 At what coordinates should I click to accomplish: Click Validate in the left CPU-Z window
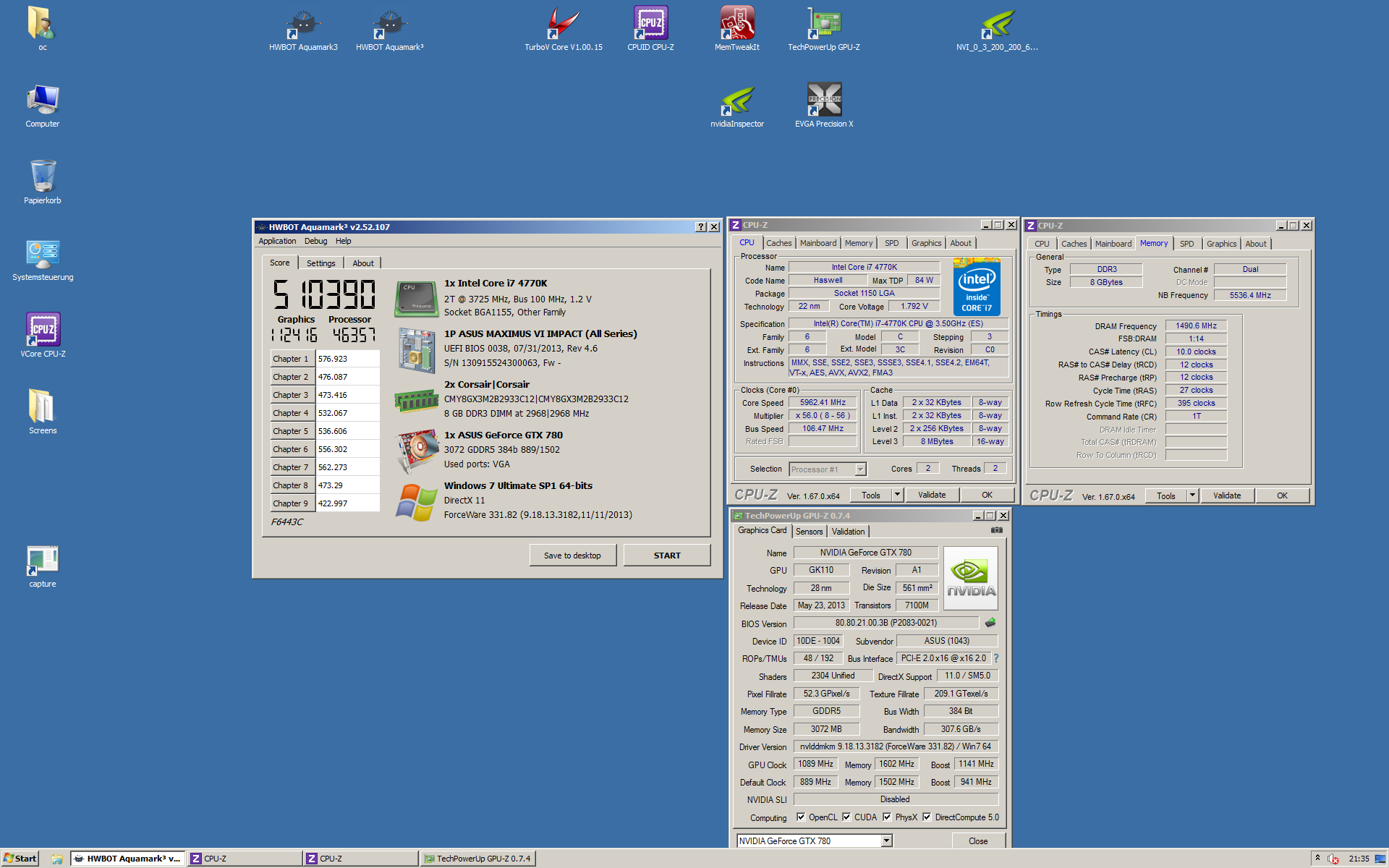click(x=932, y=495)
